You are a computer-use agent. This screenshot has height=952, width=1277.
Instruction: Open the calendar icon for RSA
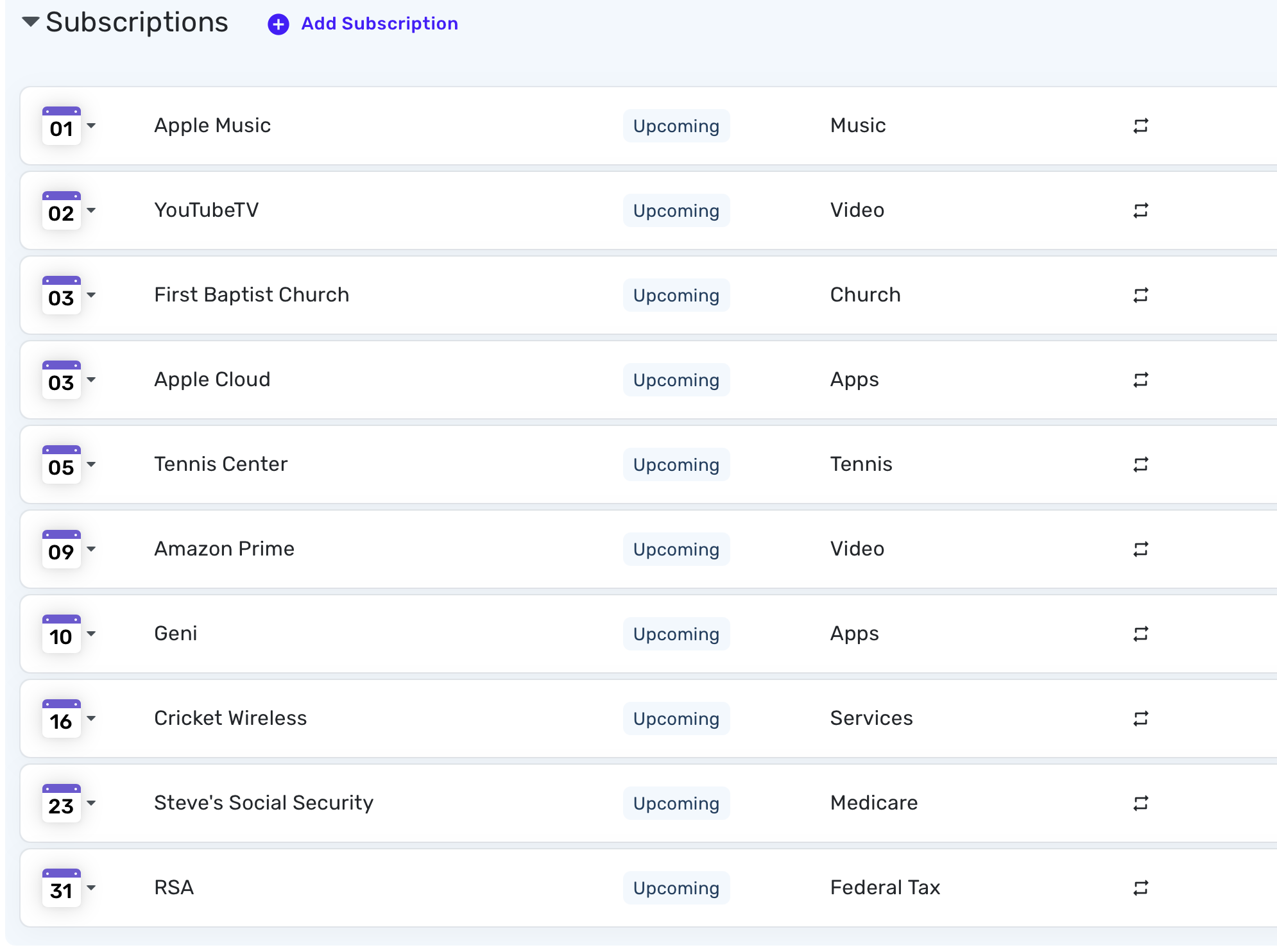pos(62,888)
